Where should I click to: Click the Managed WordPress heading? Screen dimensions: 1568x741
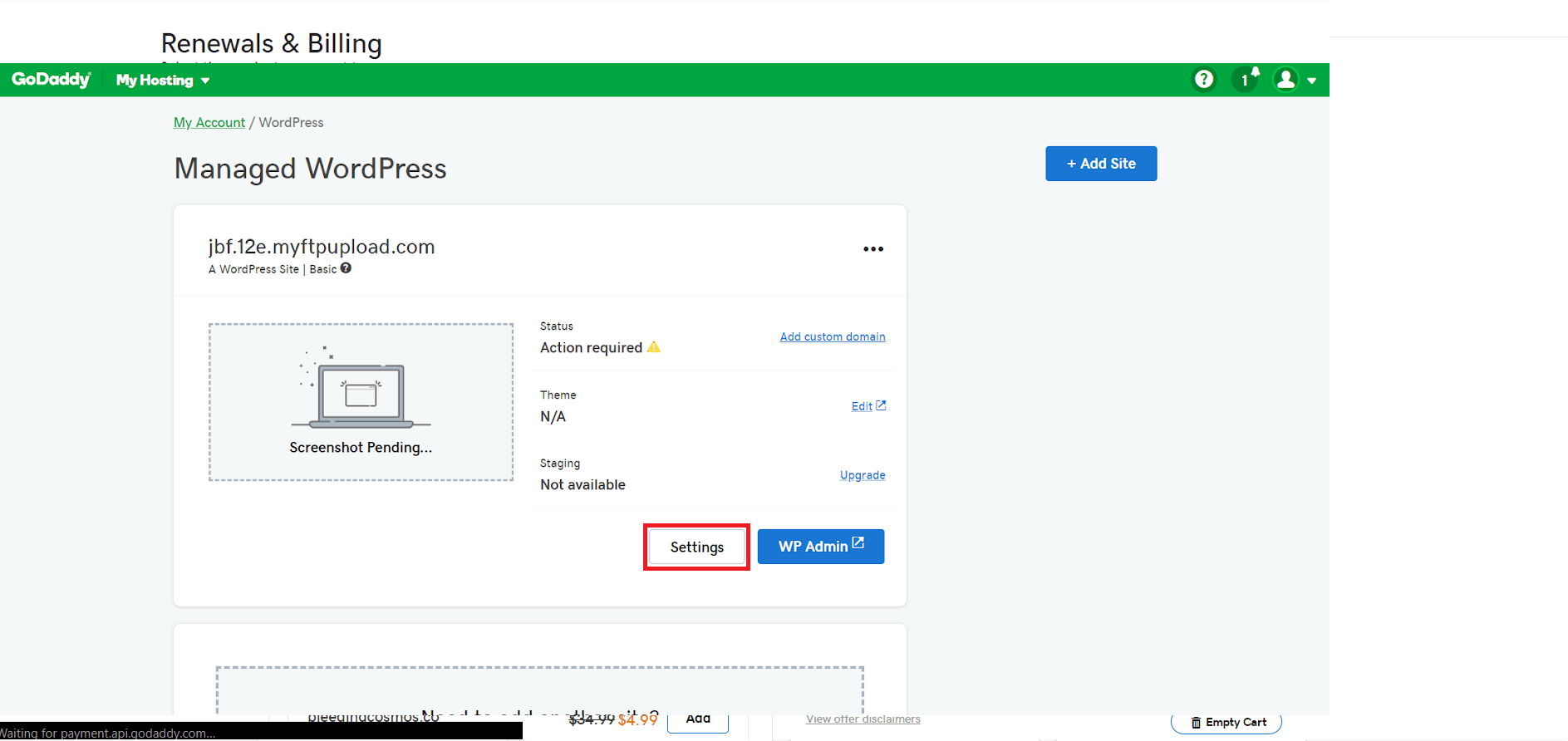(311, 169)
